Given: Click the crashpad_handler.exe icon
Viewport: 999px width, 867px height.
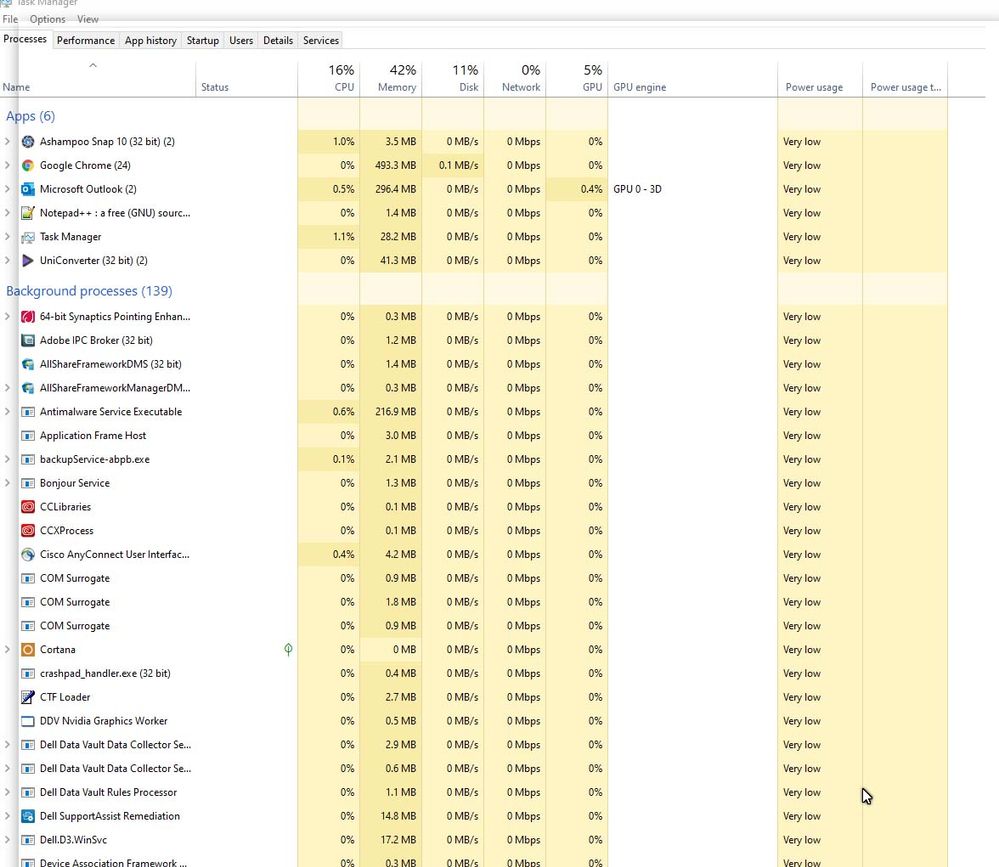Looking at the screenshot, I should coord(27,673).
